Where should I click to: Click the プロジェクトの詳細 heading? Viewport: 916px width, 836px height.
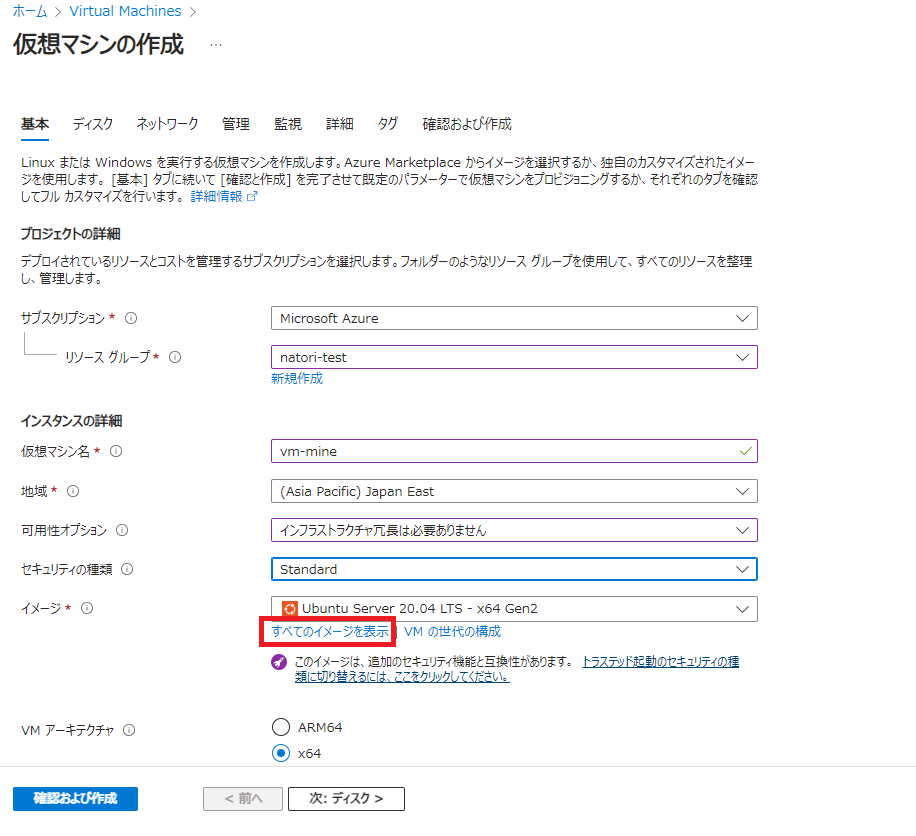71,234
